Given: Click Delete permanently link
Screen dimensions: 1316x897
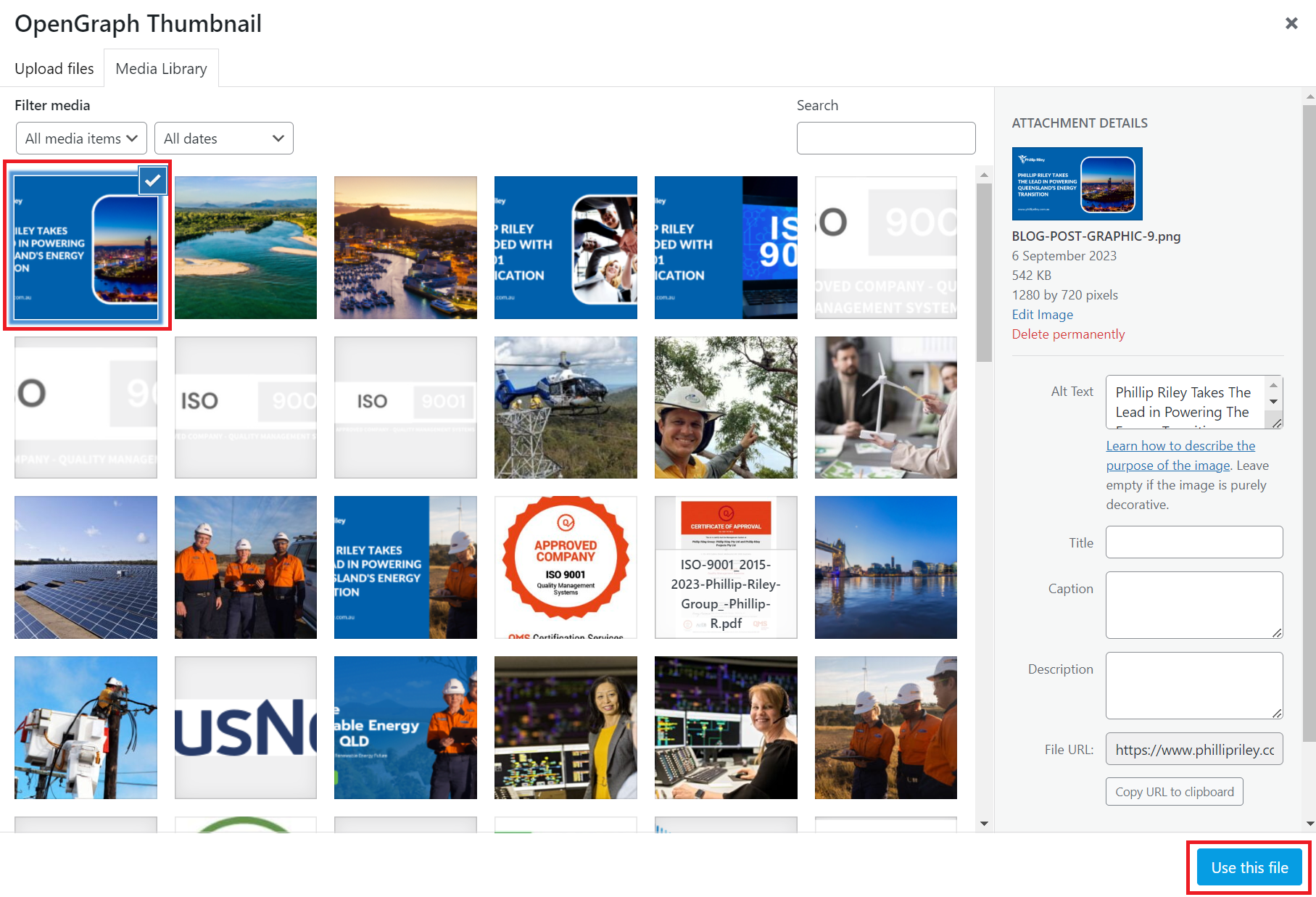Looking at the screenshot, I should pos(1068,334).
